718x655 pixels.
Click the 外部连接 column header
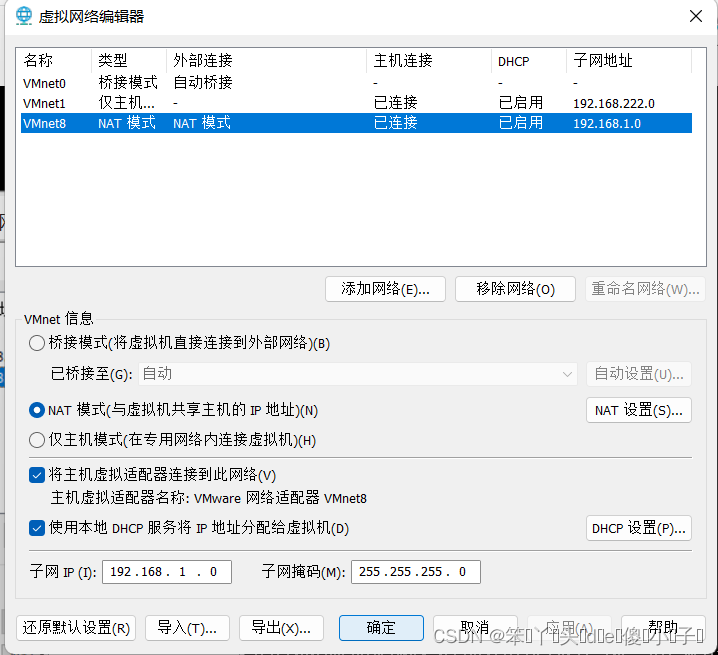click(x=267, y=60)
